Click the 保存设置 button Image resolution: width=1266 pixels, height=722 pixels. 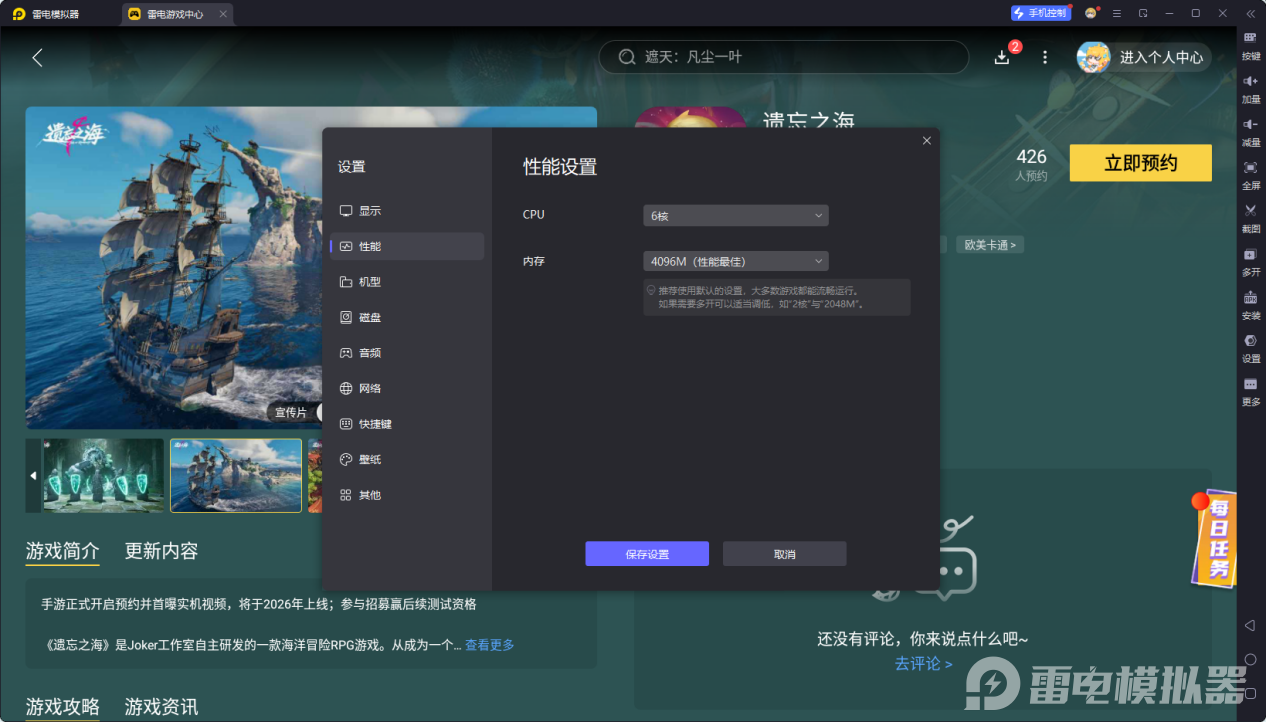[647, 554]
